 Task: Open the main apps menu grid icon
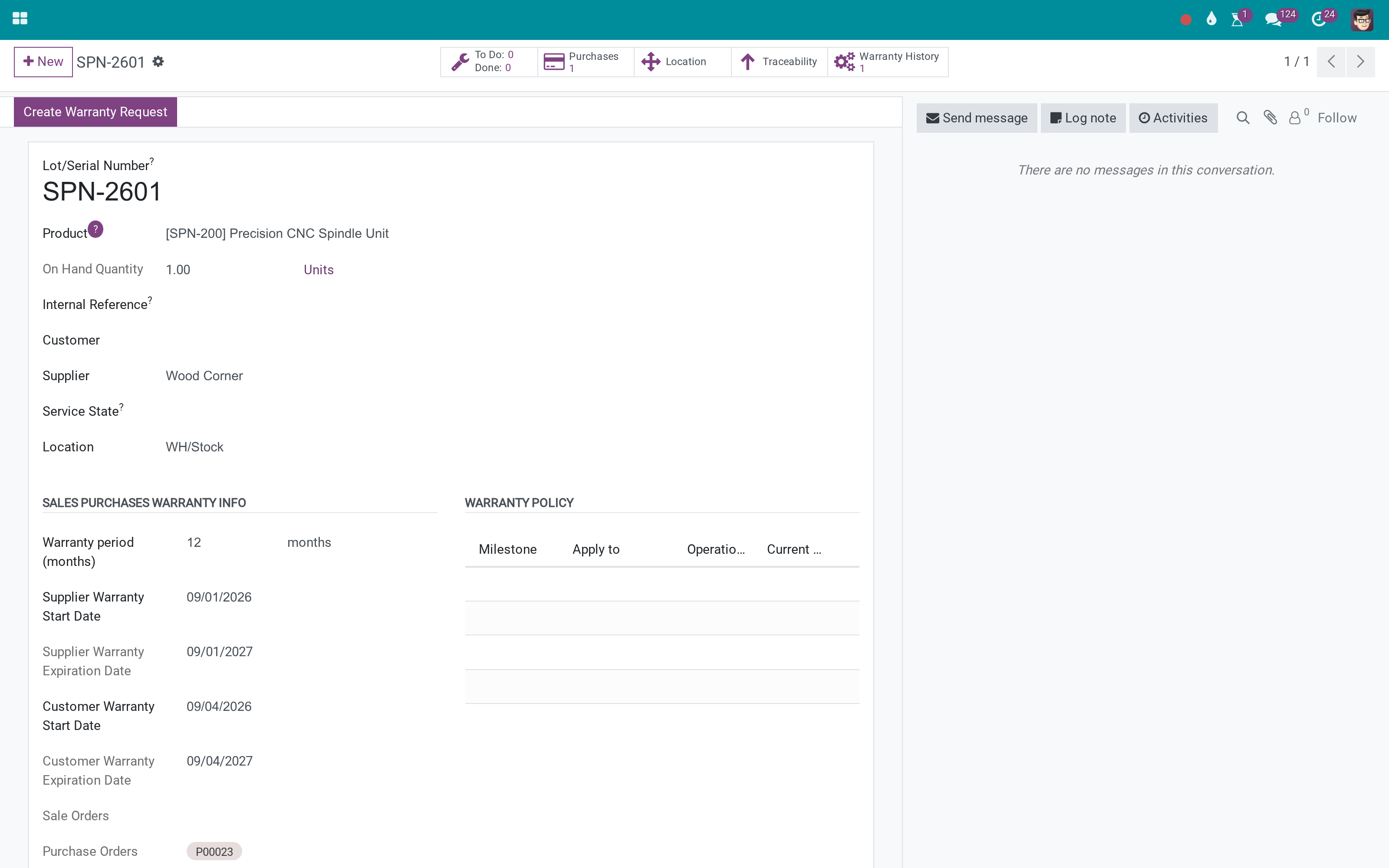[x=20, y=19]
